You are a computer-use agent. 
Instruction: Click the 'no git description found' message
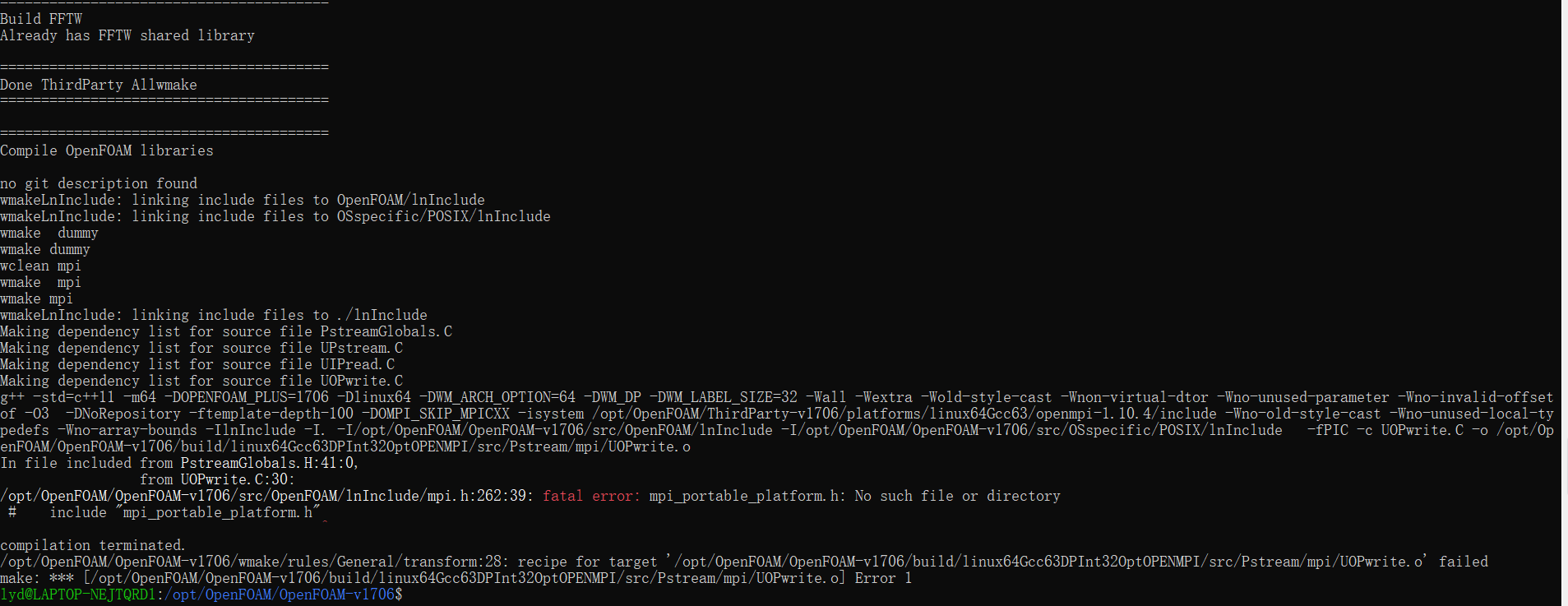point(99,183)
